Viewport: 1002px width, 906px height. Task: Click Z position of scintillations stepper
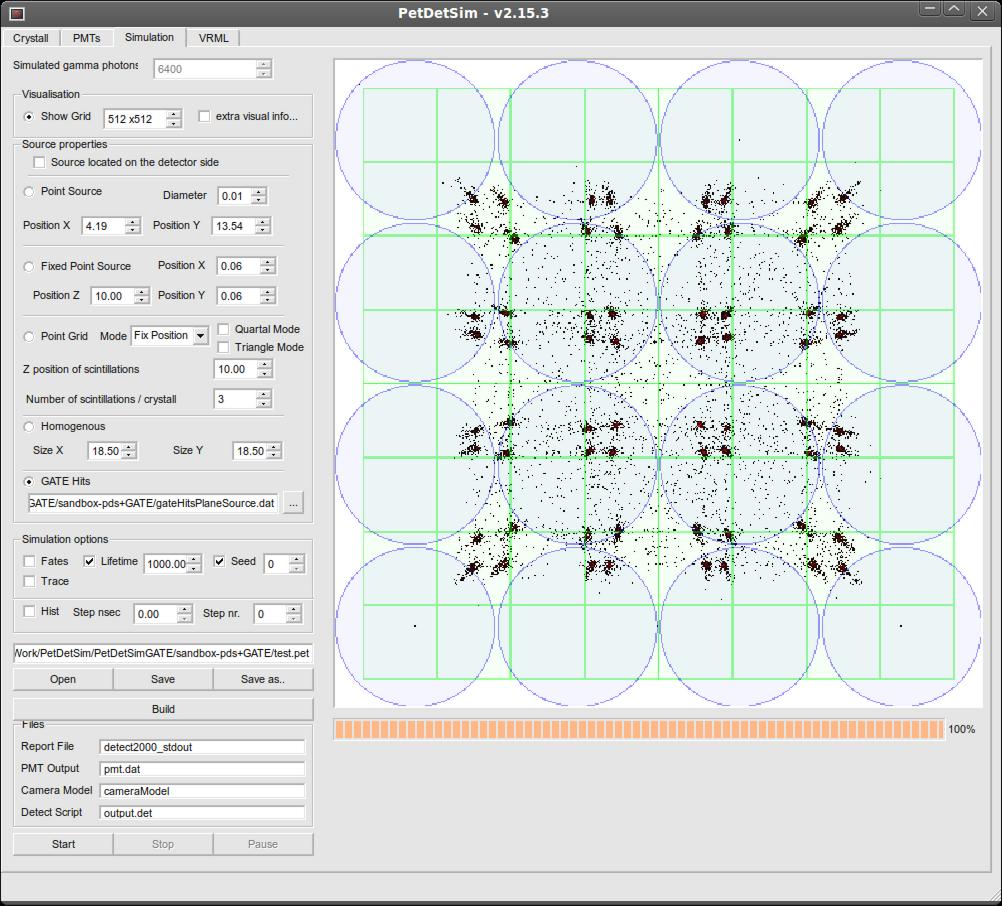[265, 369]
